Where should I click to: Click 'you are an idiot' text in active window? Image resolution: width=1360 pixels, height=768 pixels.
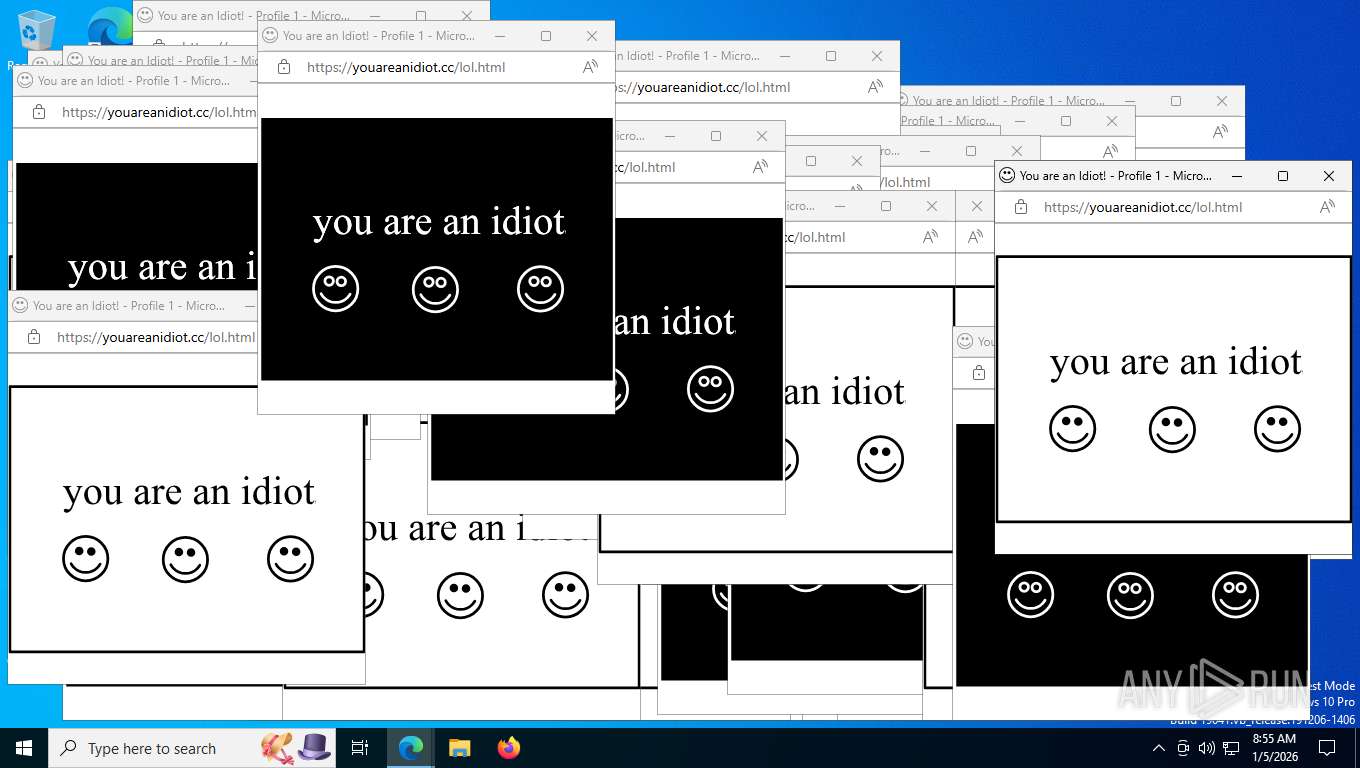pyautogui.click(x=1176, y=362)
